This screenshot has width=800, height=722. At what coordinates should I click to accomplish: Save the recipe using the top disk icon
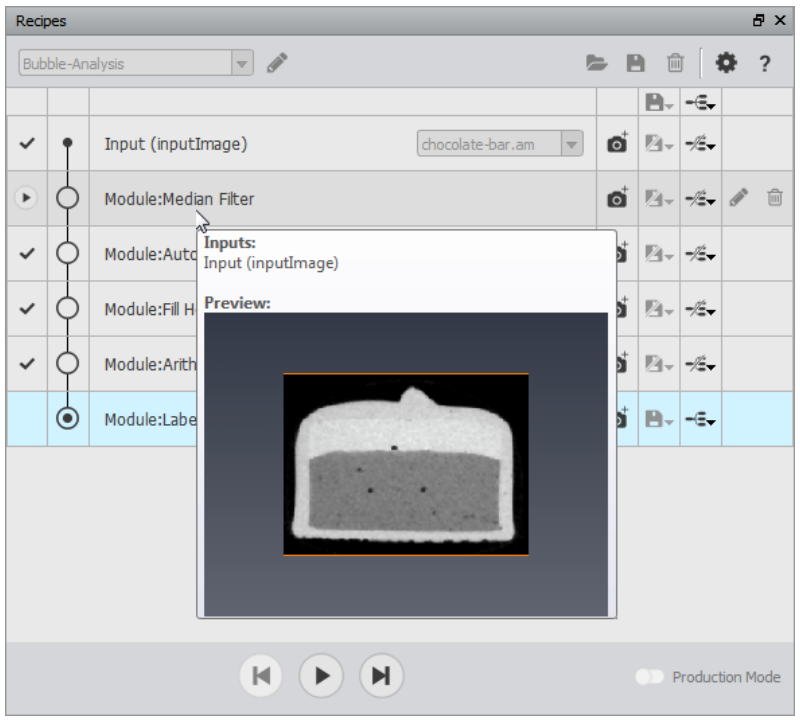coord(635,63)
